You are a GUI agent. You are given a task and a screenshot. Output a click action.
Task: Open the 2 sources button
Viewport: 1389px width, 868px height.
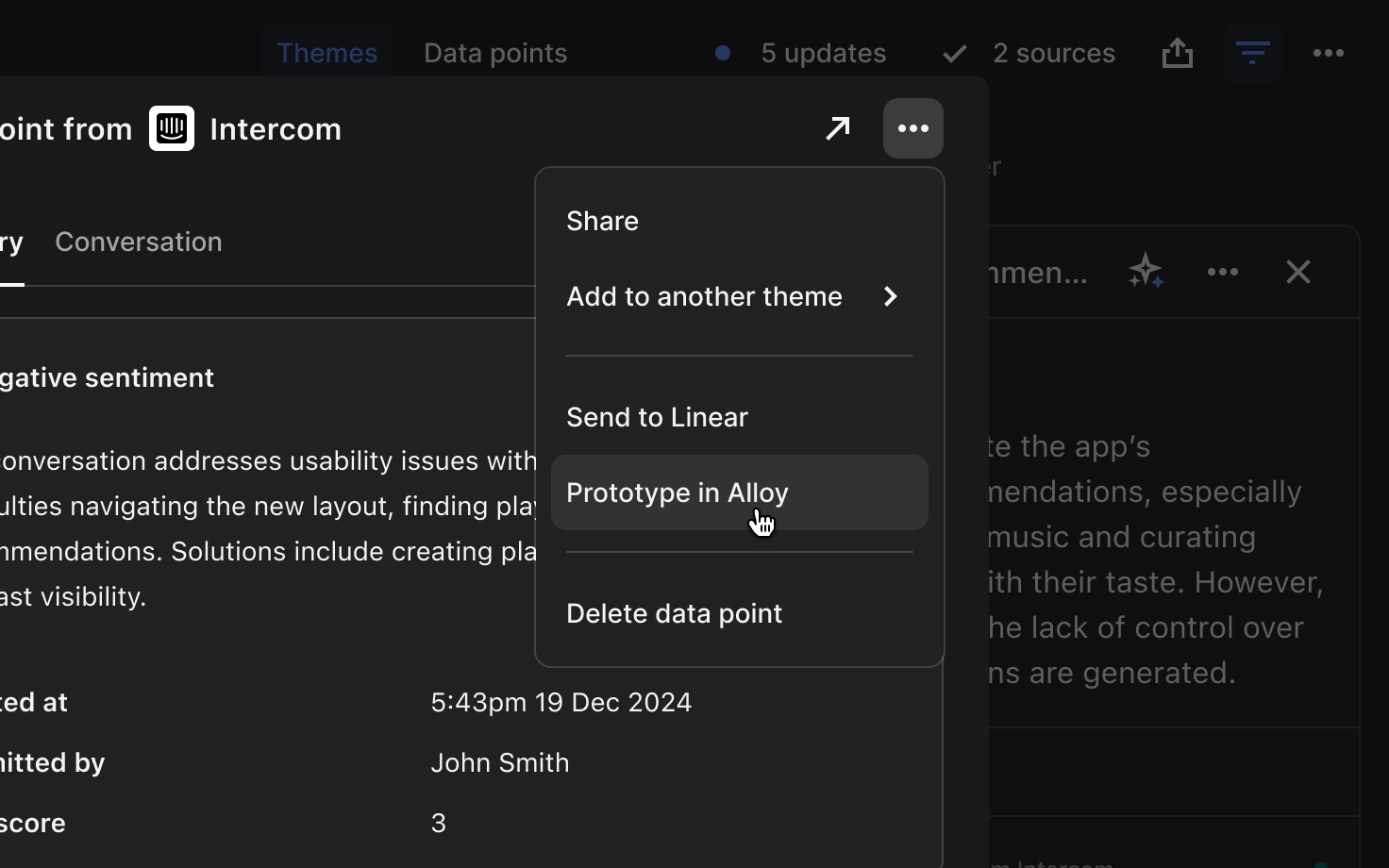(x=1054, y=53)
